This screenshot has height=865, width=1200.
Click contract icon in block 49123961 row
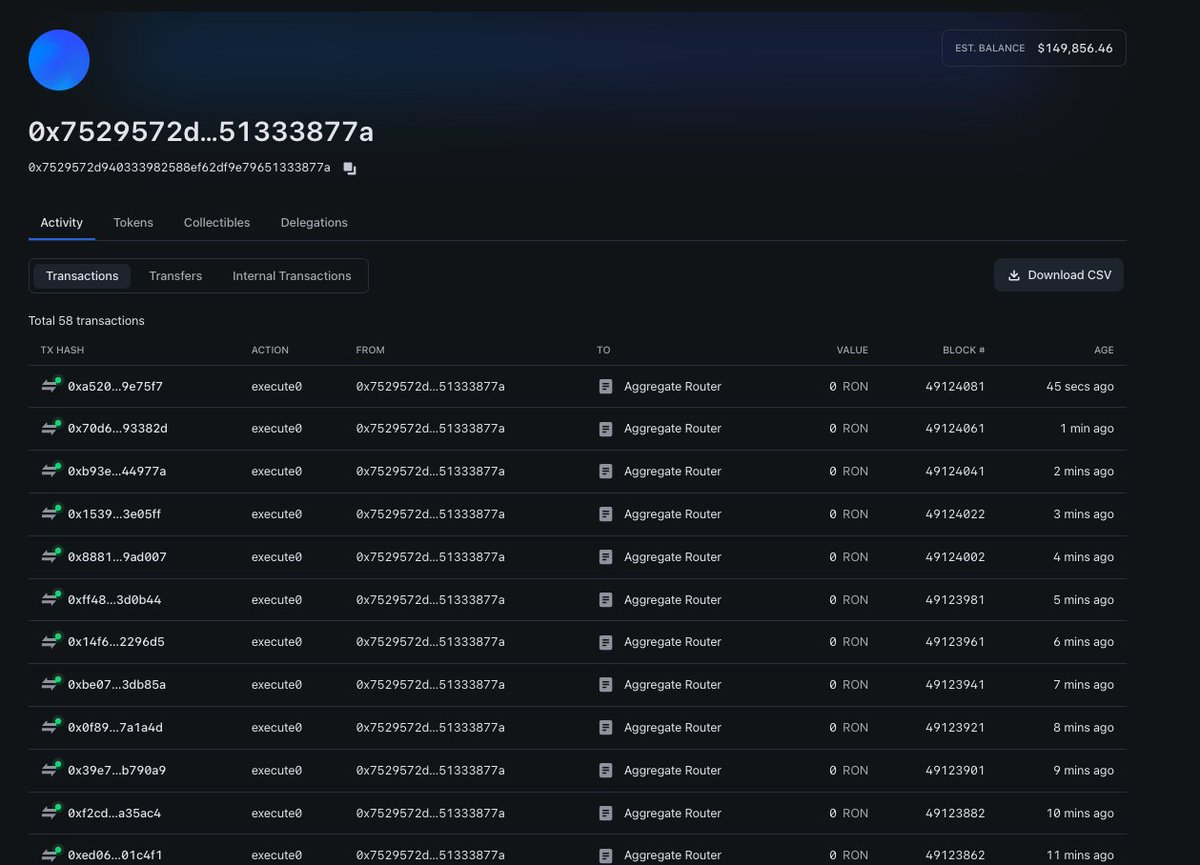(x=605, y=642)
